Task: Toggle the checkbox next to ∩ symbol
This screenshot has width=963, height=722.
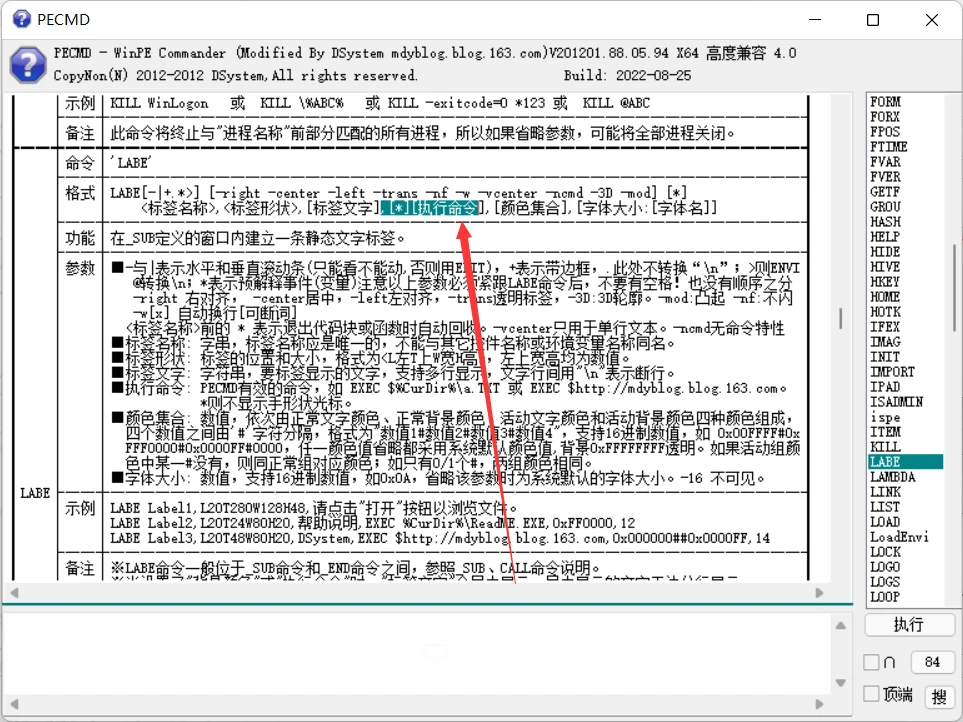Action: [x=871, y=662]
